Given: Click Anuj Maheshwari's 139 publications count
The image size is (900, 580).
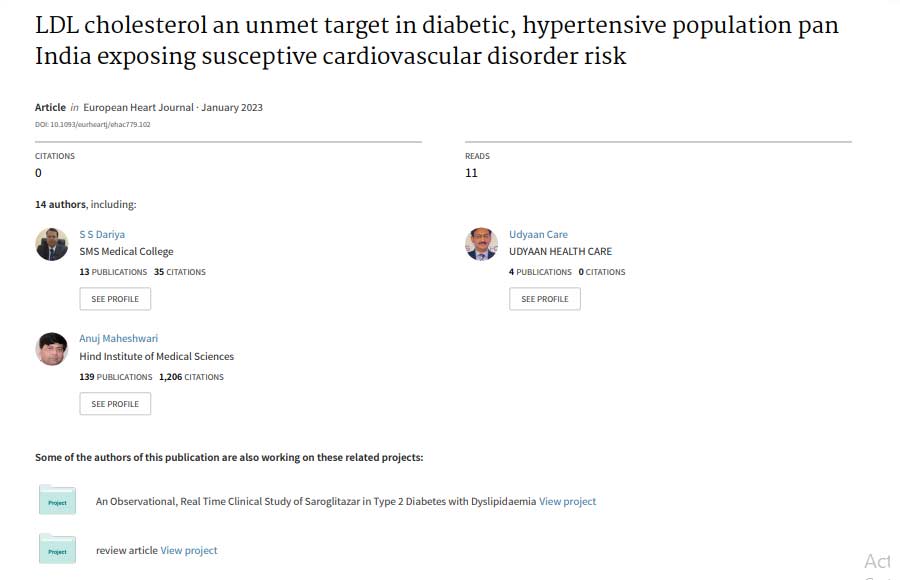Looking at the screenshot, I should coord(116,377).
